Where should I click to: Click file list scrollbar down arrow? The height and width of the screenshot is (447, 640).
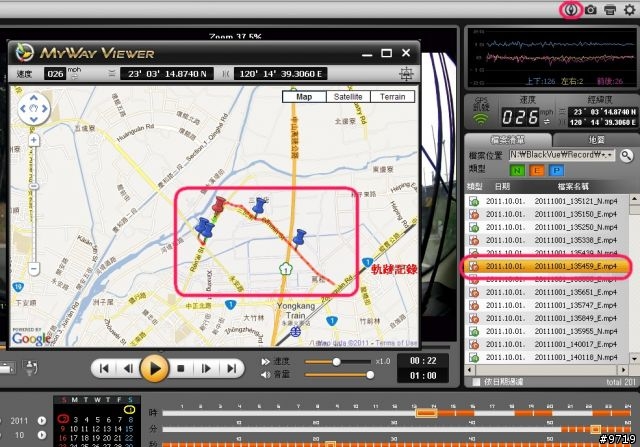pyautogui.click(x=634, y=359)
